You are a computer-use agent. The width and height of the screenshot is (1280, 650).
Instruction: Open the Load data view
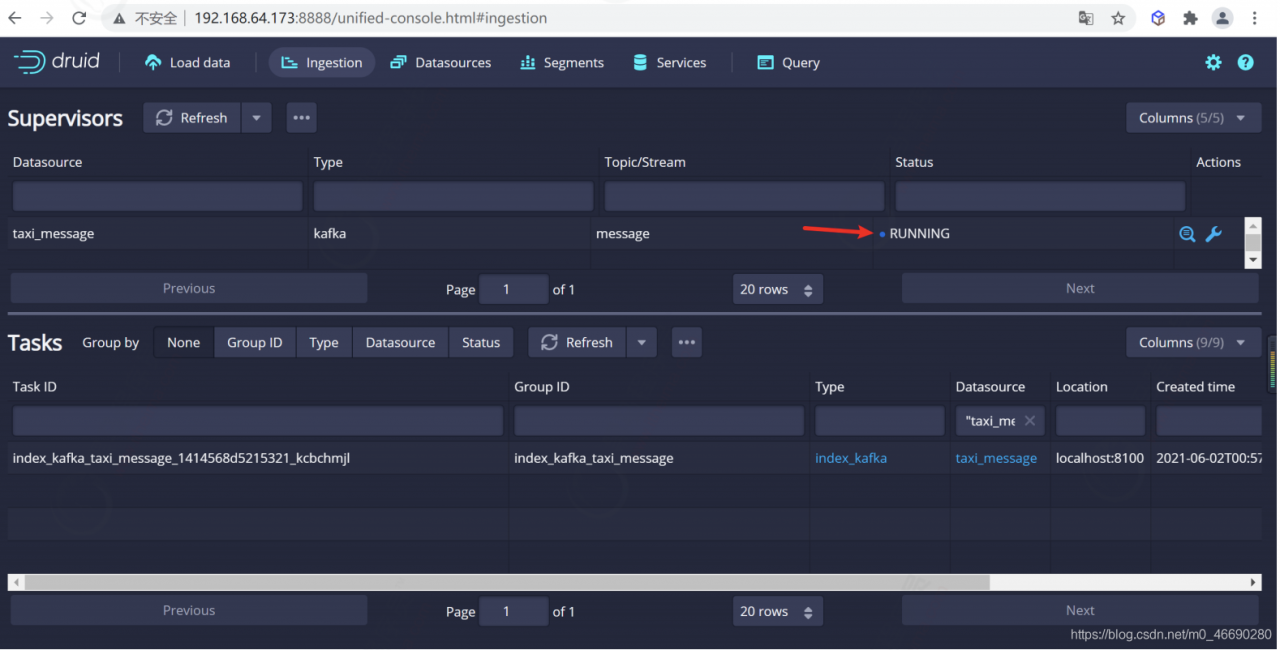187,62
